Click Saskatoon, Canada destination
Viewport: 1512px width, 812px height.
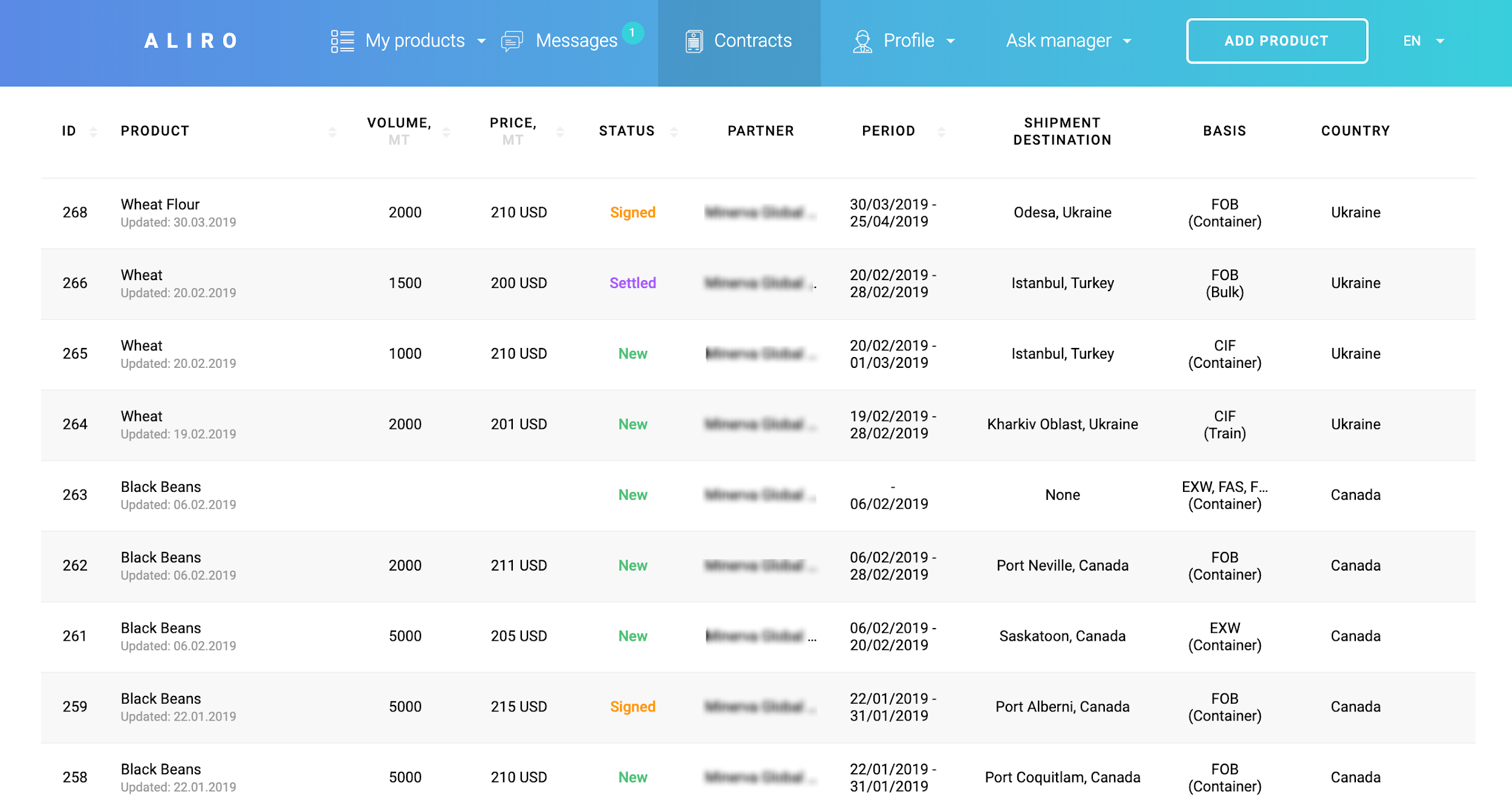(x=1062, y=637)
